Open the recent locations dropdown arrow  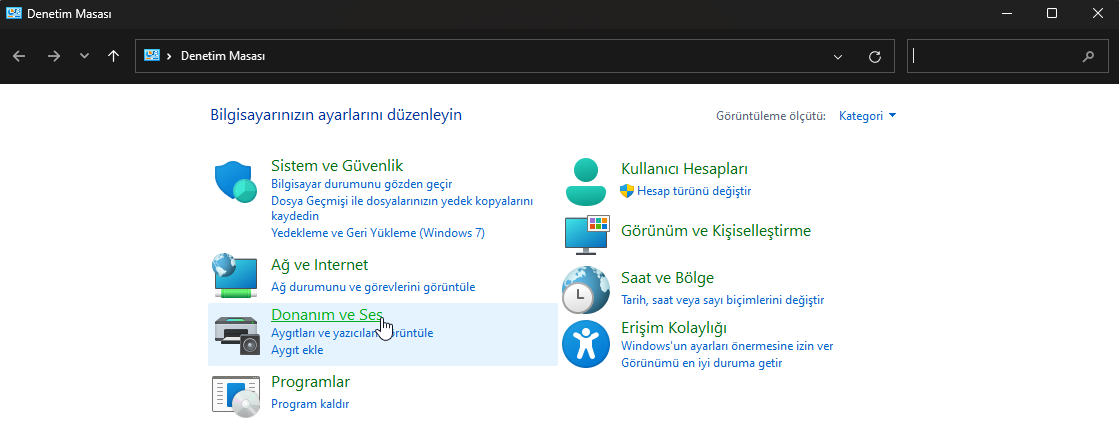[84, 56]
